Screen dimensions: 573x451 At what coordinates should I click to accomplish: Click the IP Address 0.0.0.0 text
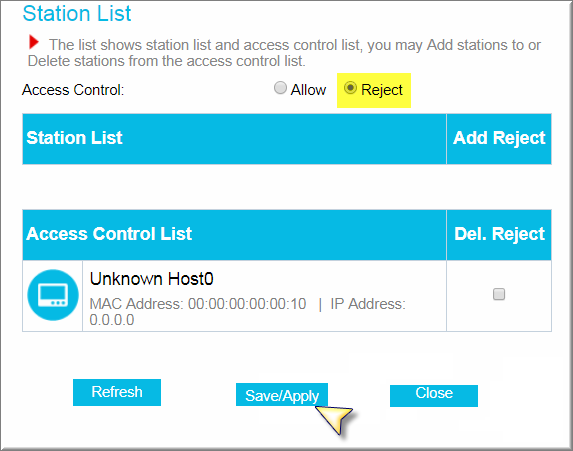click(x=247, y=312)
